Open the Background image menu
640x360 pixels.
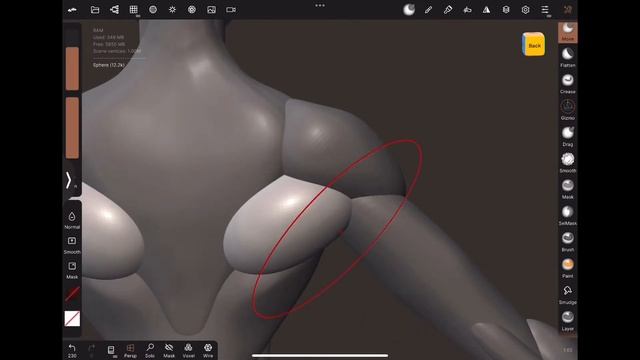click(x=211, y=10)
